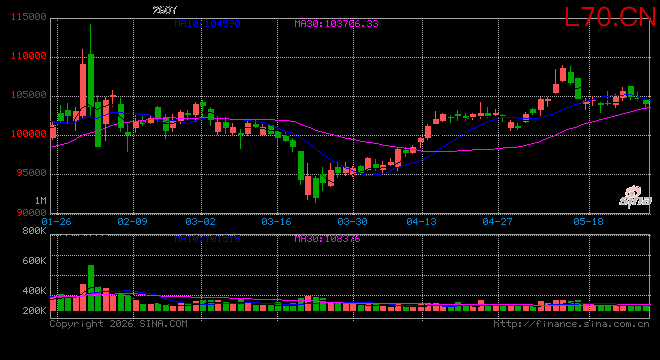Click the 1M volume axis label
Viewport: 660px width, 360px height.
tap(40, 201)
